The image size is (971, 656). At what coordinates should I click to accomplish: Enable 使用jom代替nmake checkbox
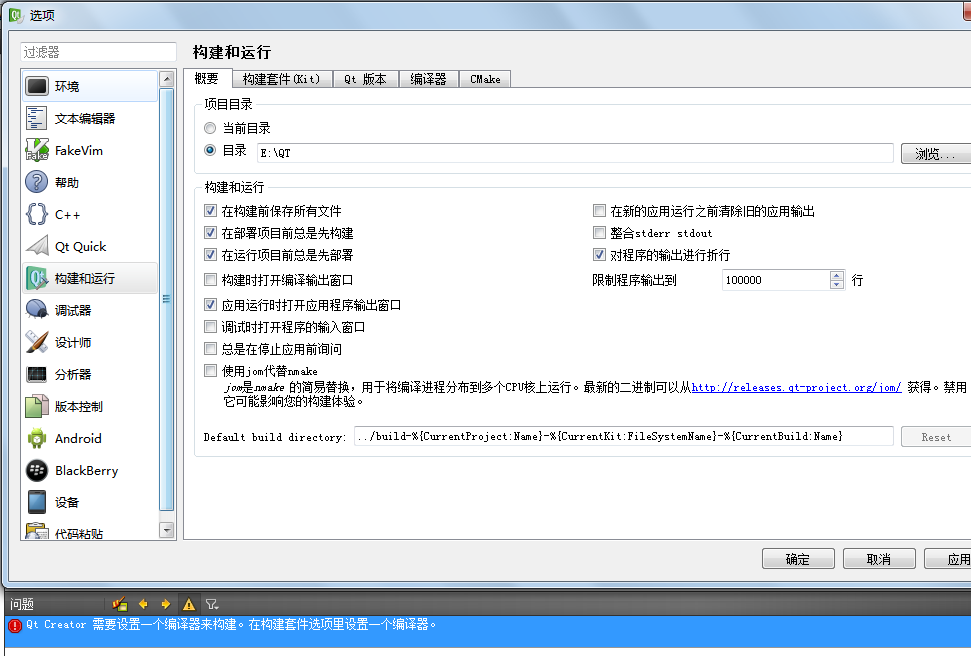[x=211, y=370]
